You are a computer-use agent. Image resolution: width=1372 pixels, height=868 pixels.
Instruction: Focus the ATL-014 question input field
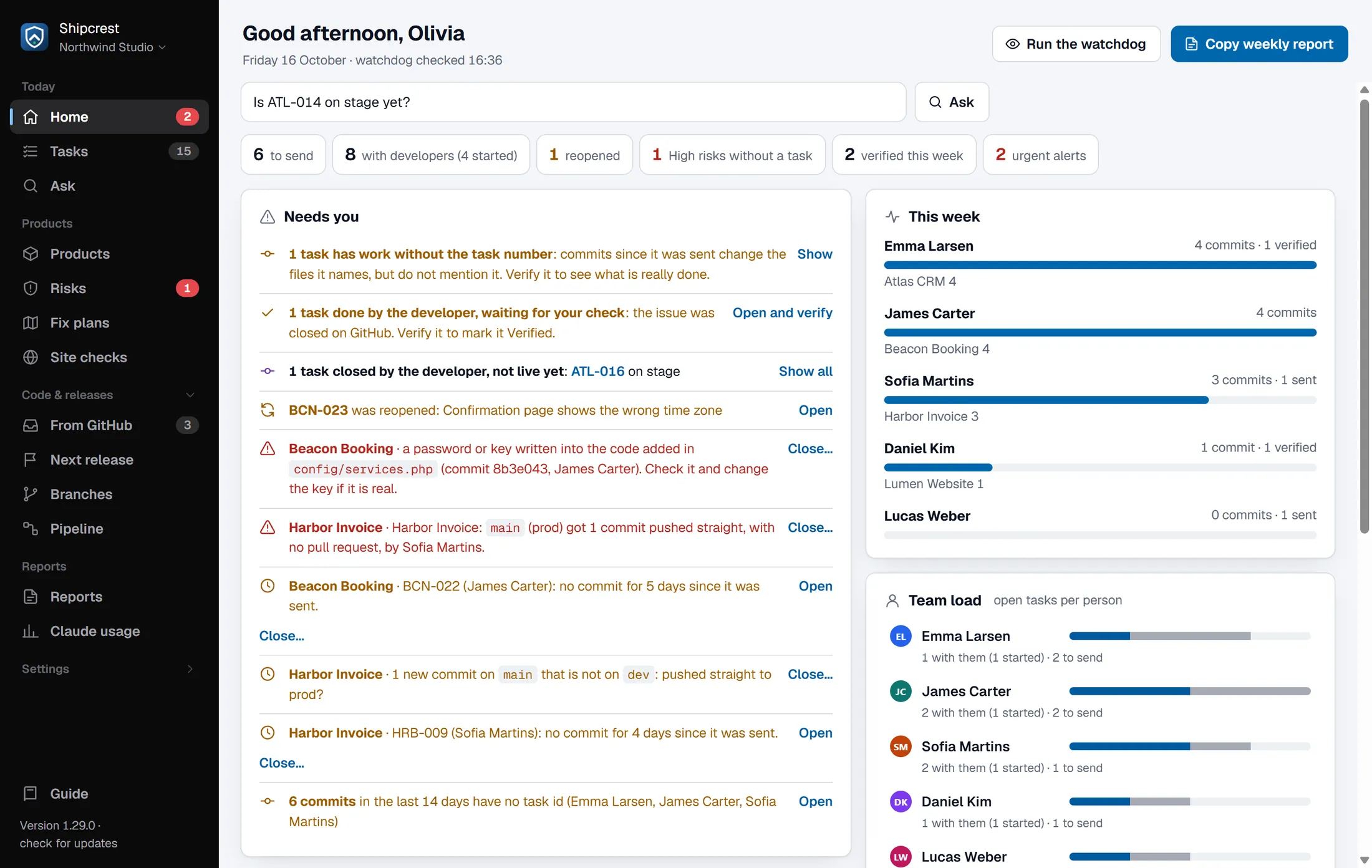coord(573,102)
